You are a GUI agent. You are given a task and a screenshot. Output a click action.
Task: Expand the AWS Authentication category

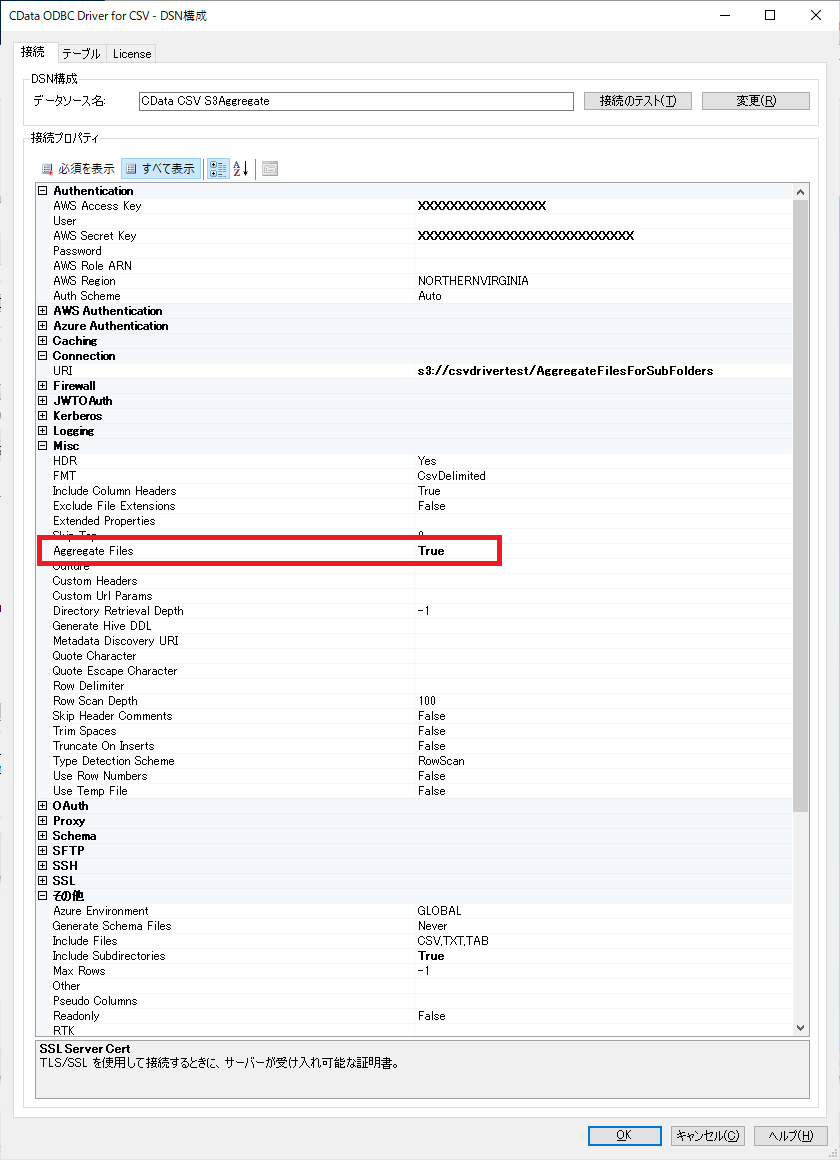[43, 311]
